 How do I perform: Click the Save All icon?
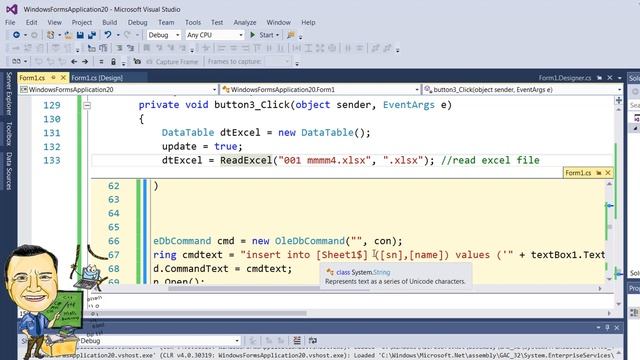pyautogui.click(x=92, y=35)
